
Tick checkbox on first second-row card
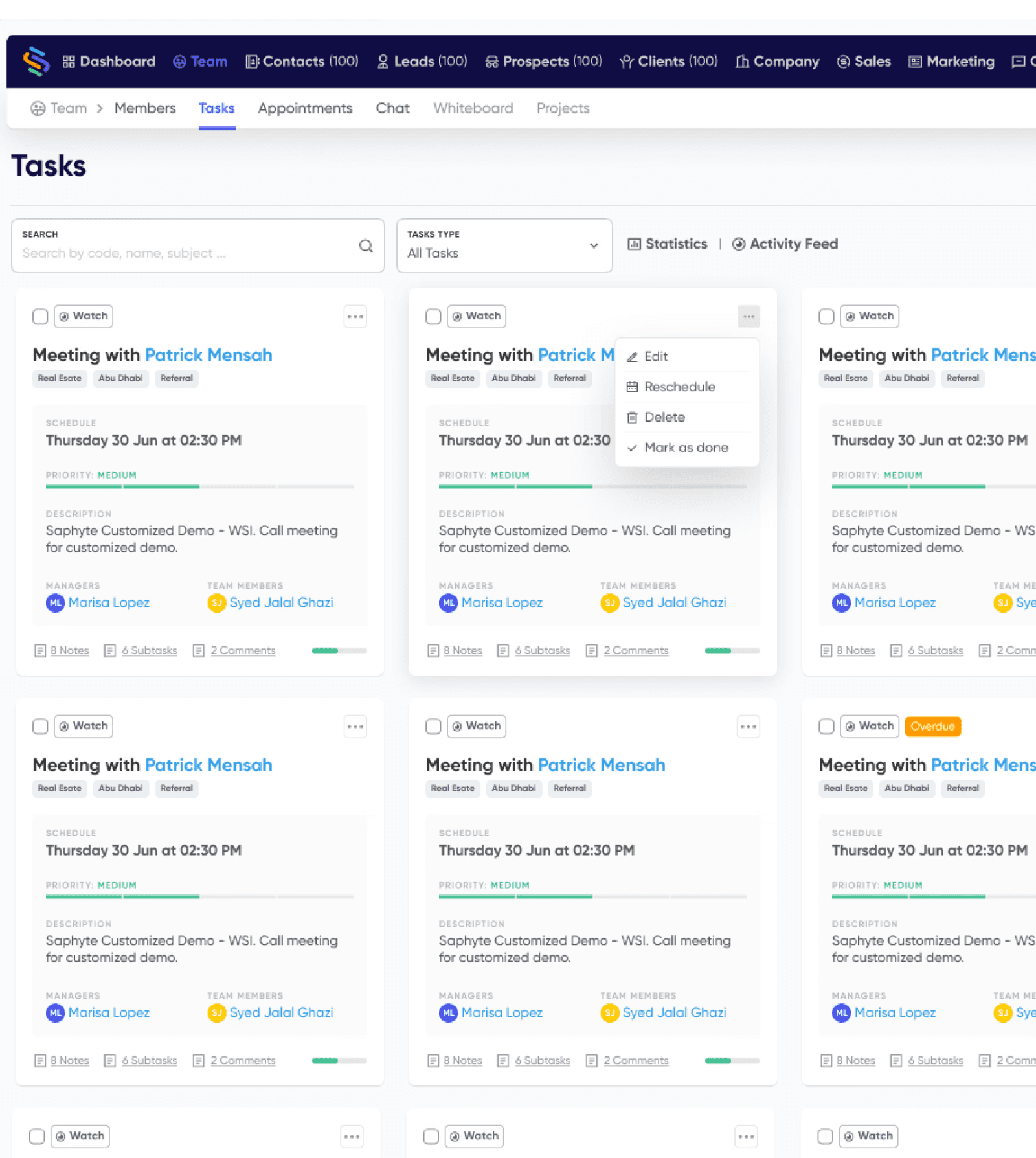[40, 726]
